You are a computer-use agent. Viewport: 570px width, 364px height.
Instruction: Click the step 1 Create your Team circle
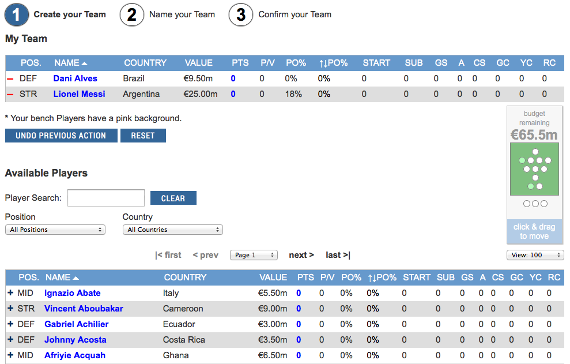[x=16, y=15]
